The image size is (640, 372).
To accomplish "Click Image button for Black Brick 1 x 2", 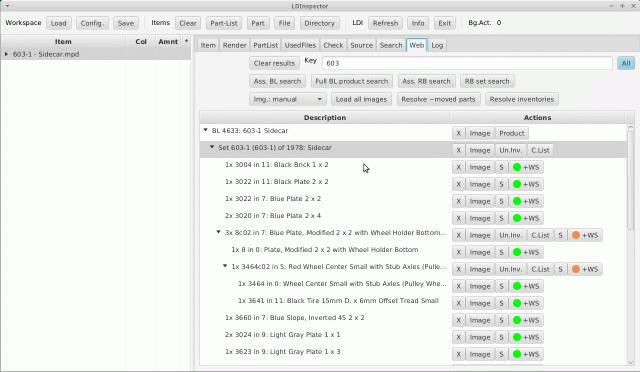I will pyautogui.click(x=480, y=167).
